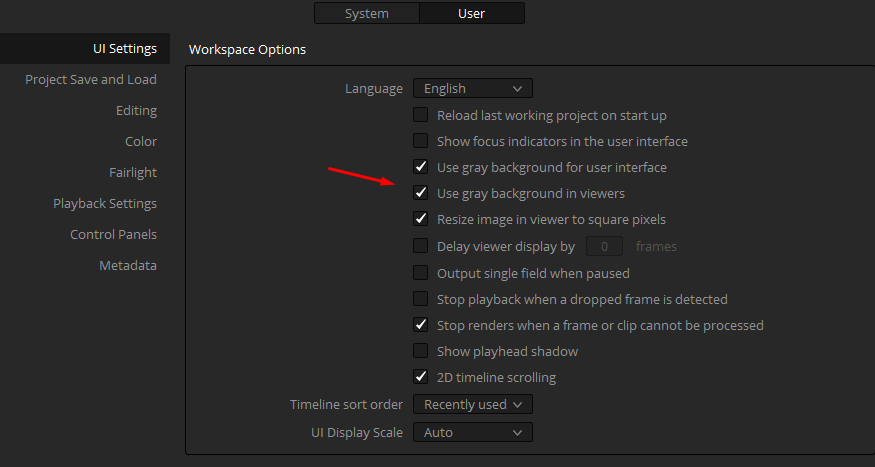Select the User tab
Screen dimensions: 875x467
[472, 13]
